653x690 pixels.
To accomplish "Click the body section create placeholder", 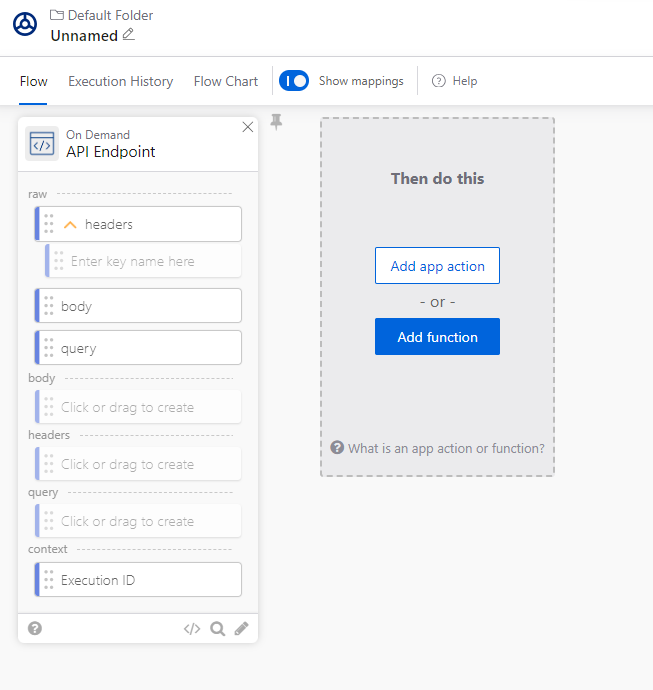I will point(138,407).
